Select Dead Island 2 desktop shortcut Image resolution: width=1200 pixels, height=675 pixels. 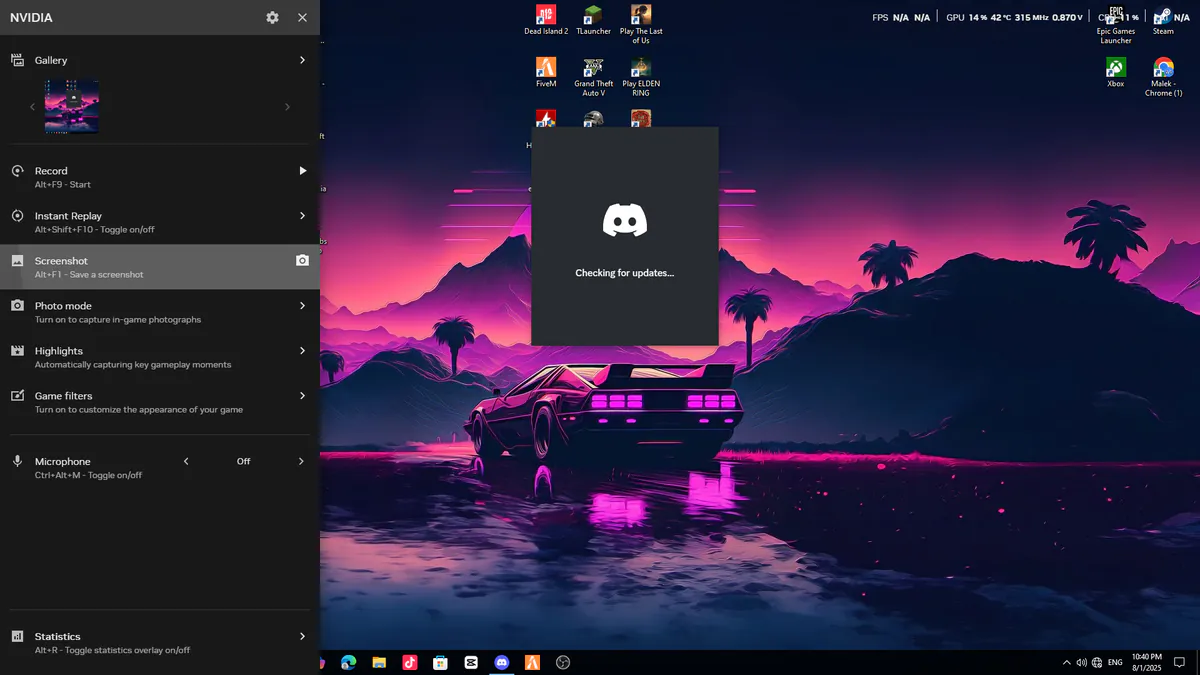[x=546, y=20]
